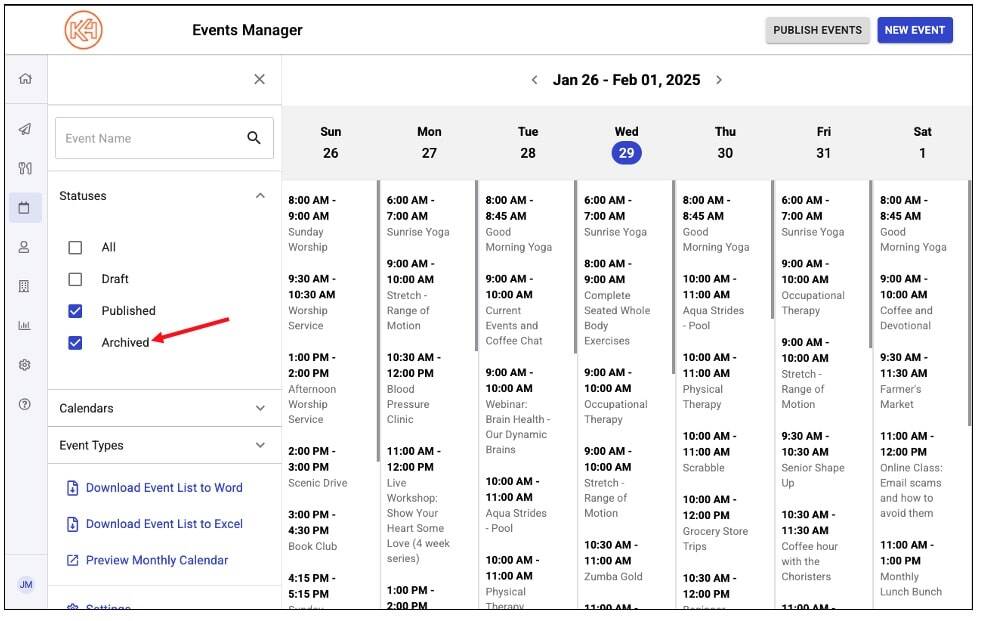Open Afternoon Worship Service event
981x621 pixels.
(312, 388)
